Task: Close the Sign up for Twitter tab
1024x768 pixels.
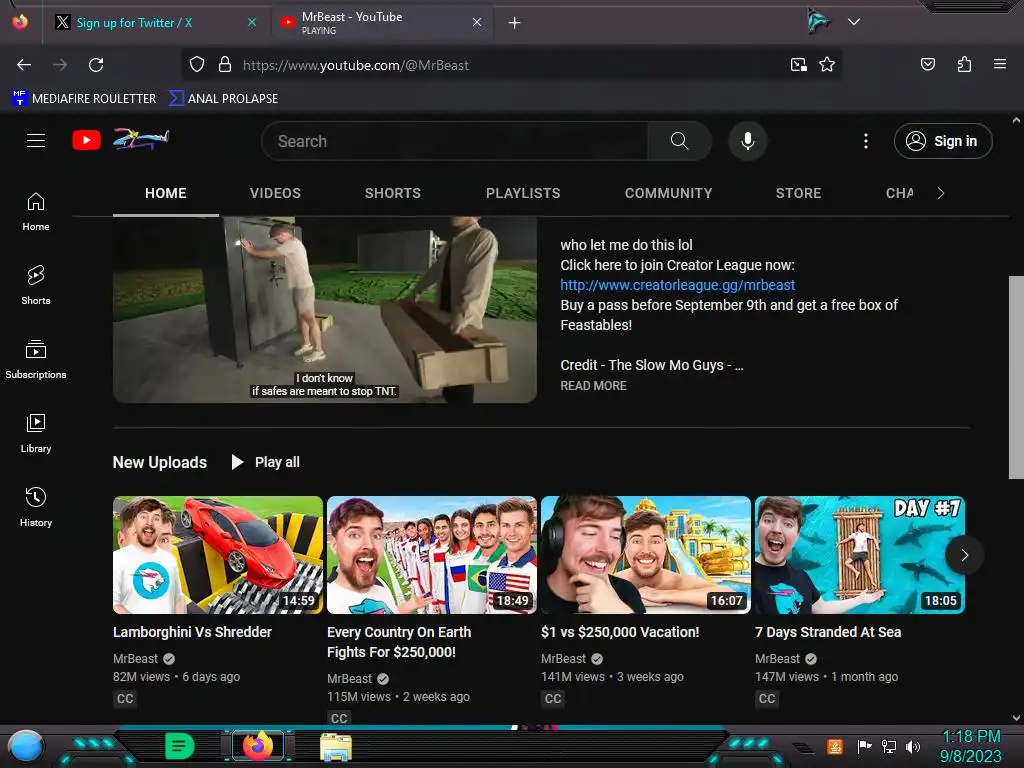Action: point(251,22)
